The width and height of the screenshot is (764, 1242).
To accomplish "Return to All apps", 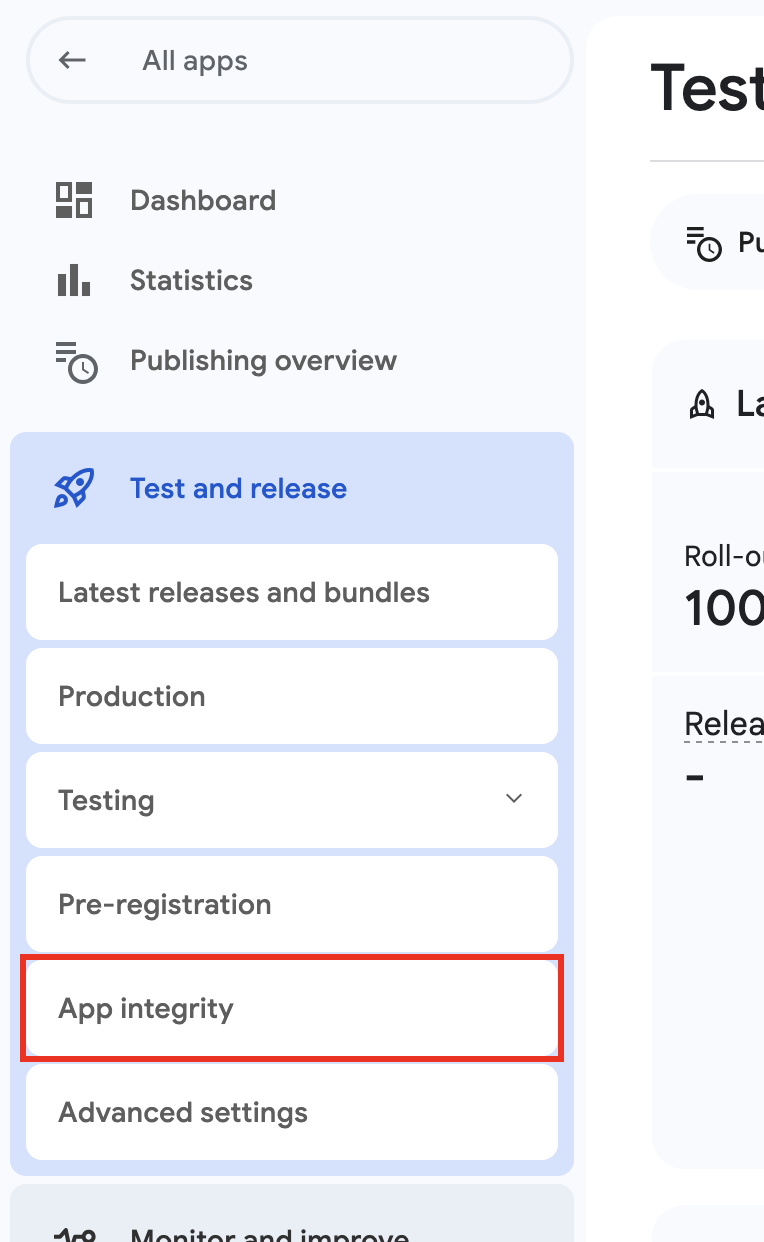I will coord(195,61).
